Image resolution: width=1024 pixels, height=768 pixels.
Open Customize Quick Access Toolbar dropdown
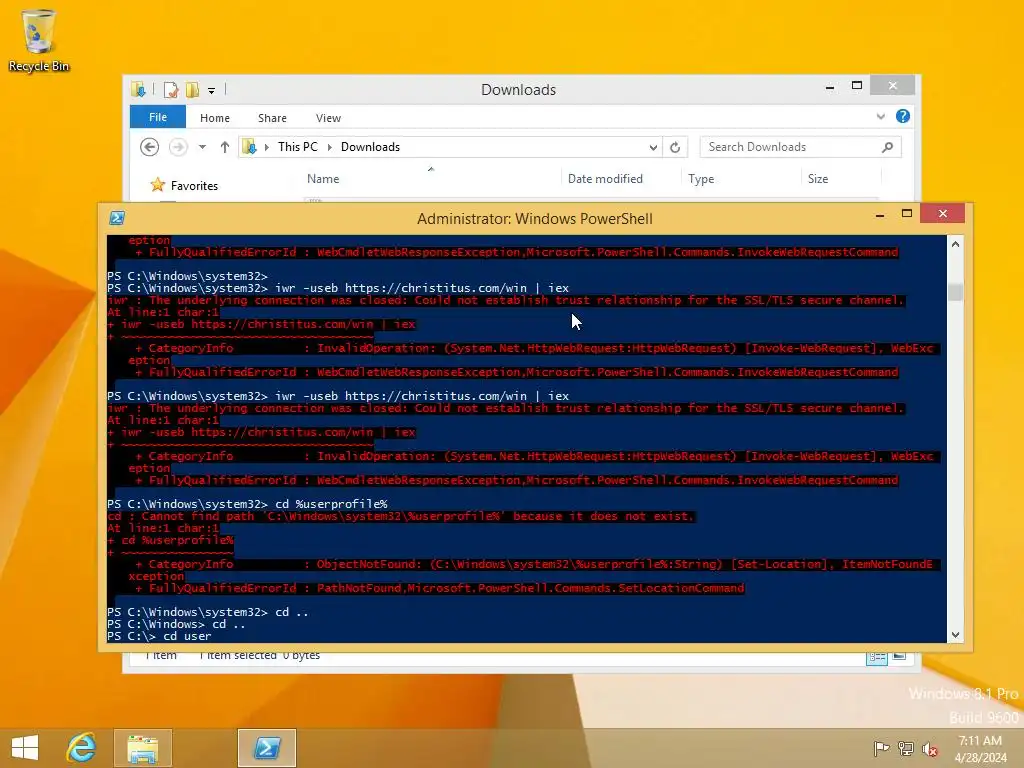pyautogui.click(x=212, y=91)
